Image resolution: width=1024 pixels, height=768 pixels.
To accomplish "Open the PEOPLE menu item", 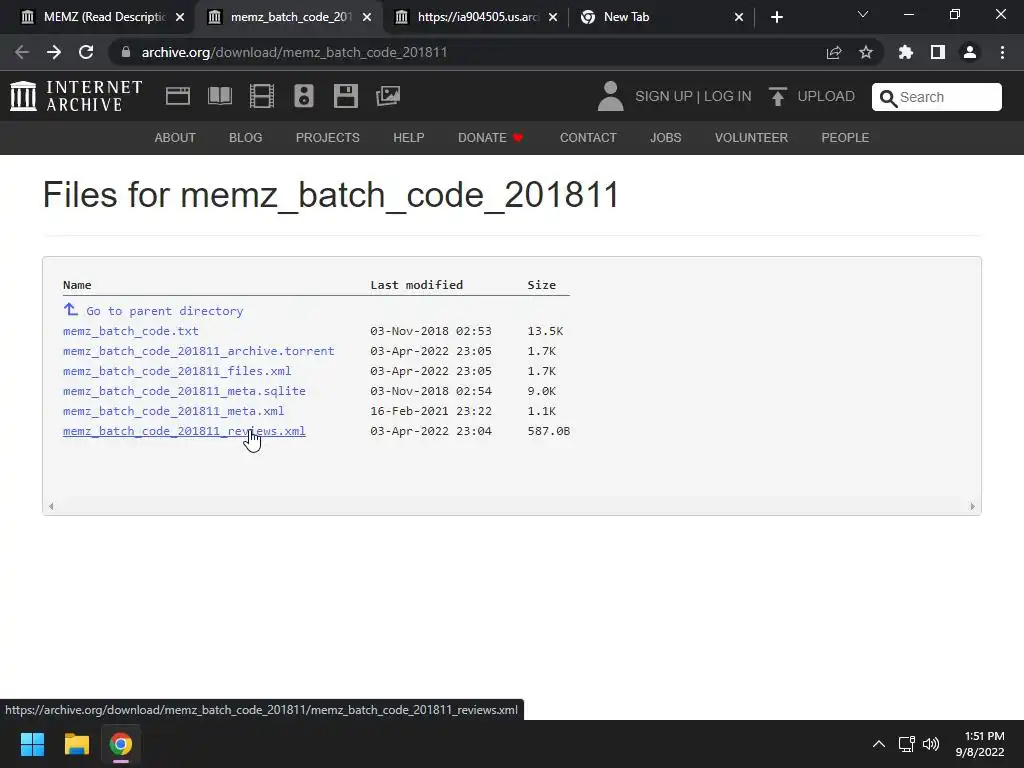I will tap(845, 138).
